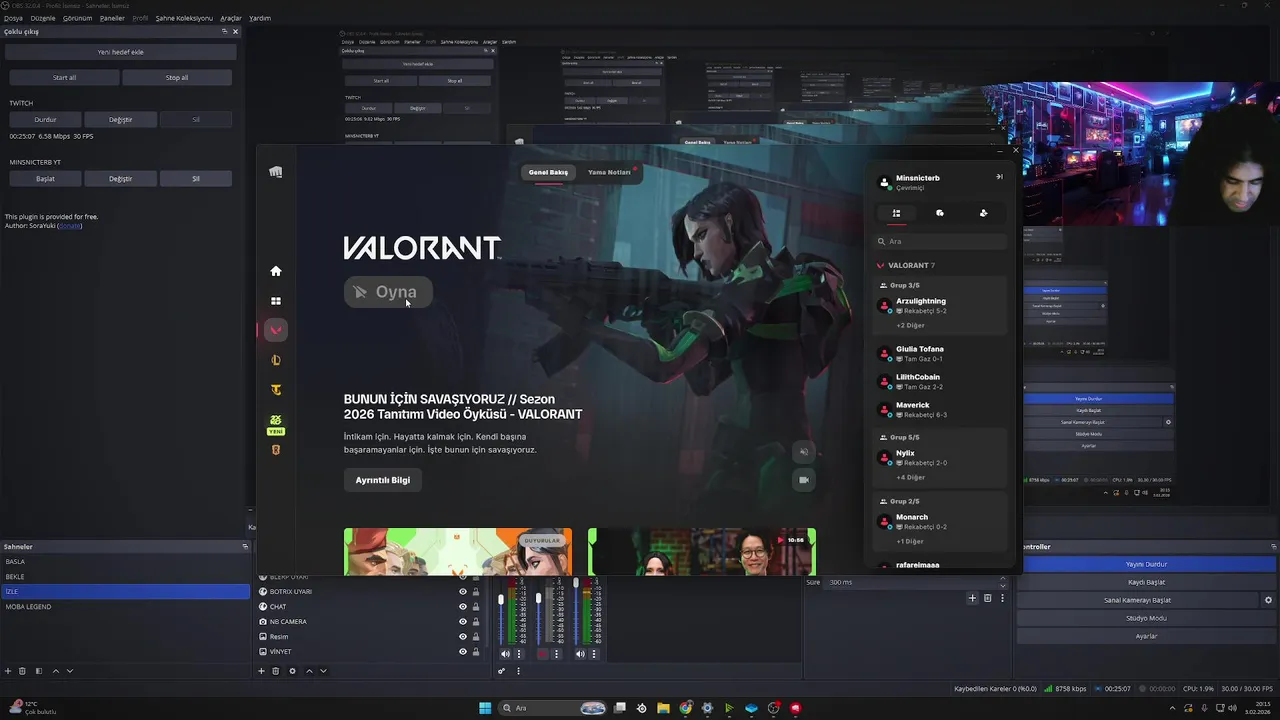Switch to the Genel Bakış tab
This screenshot has height=720, width=1280.
(x=548, y=172)
